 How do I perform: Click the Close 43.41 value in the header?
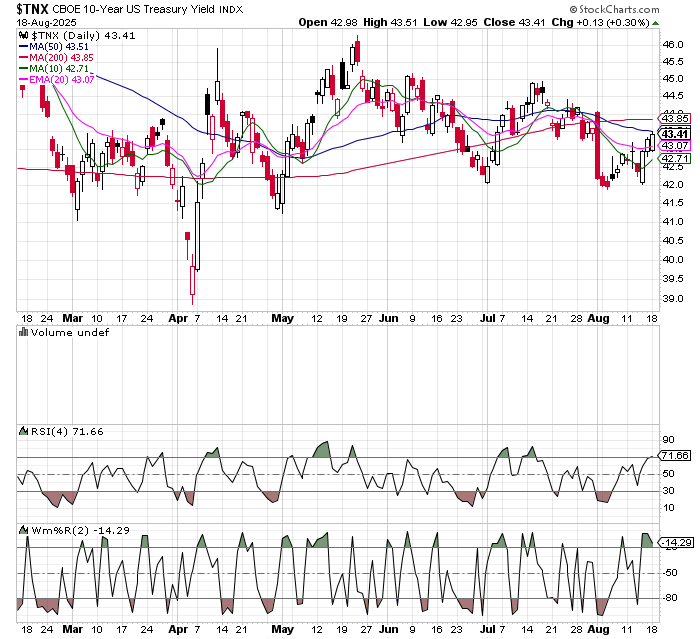(515, 22)
